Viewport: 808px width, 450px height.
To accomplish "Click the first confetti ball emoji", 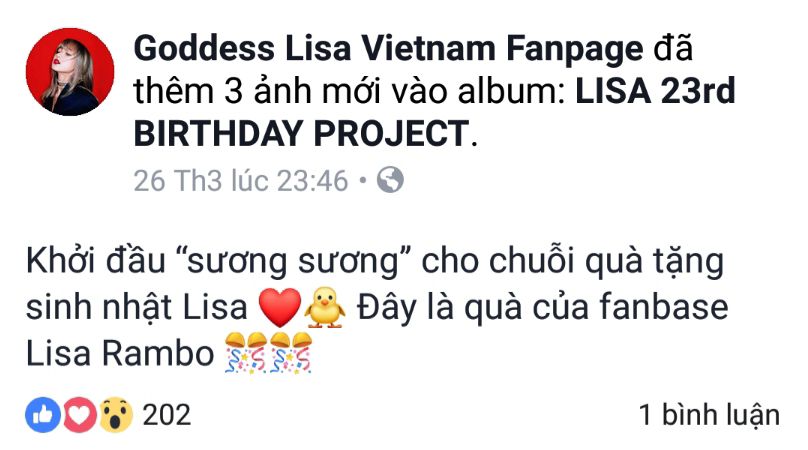I will [246, 353].
